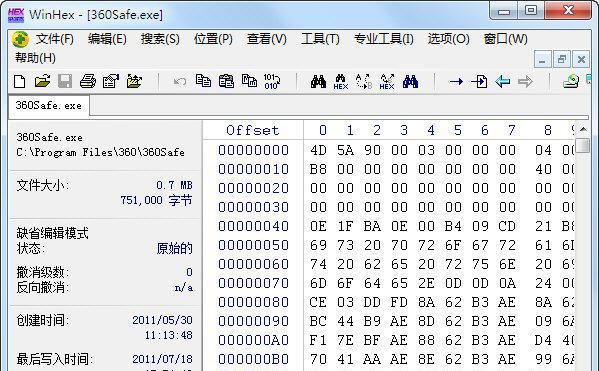Click the 原始的 status value
Image resolution: width=599 pixels, height=371 pixels.
175,248
